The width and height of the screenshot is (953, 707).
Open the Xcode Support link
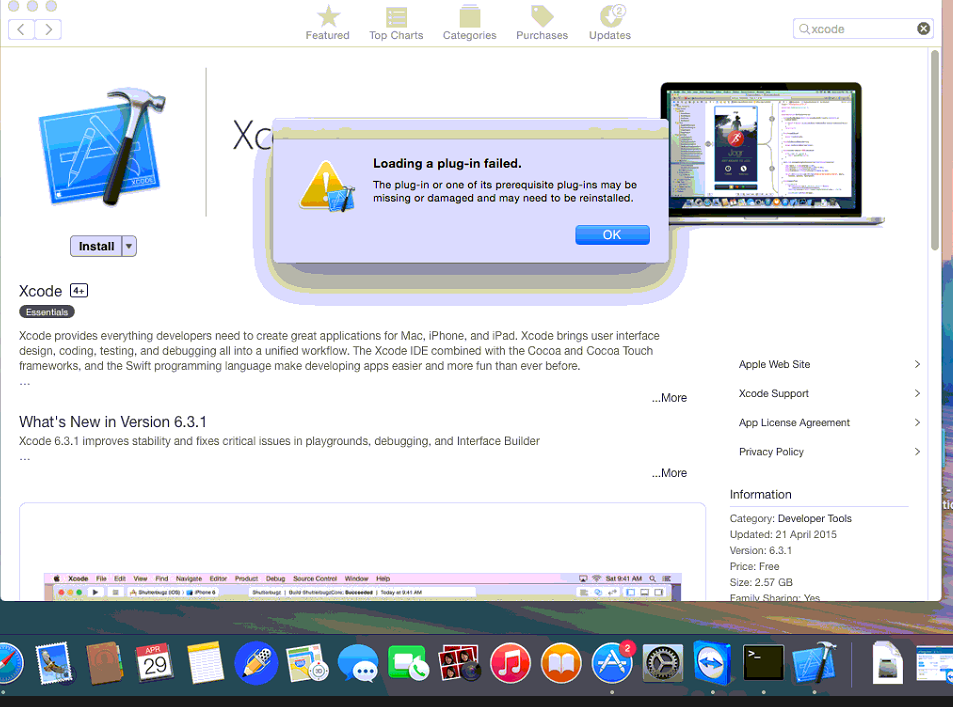click(774, 393)
